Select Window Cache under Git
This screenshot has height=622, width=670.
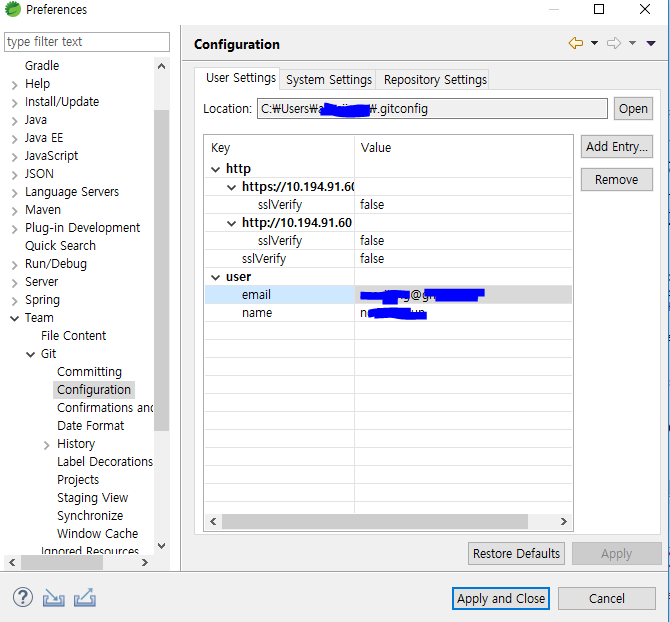tap(97, 534)
